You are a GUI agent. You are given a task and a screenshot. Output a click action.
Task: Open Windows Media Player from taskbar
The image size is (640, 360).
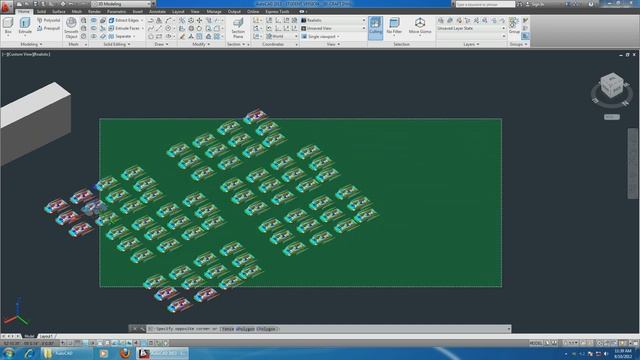[x=103, y=353]
